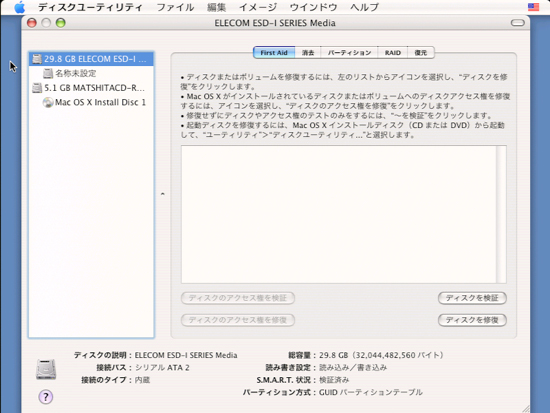Switch to the 復元 tab
Viewport: 550px width, 413px height.
point(421,53)
